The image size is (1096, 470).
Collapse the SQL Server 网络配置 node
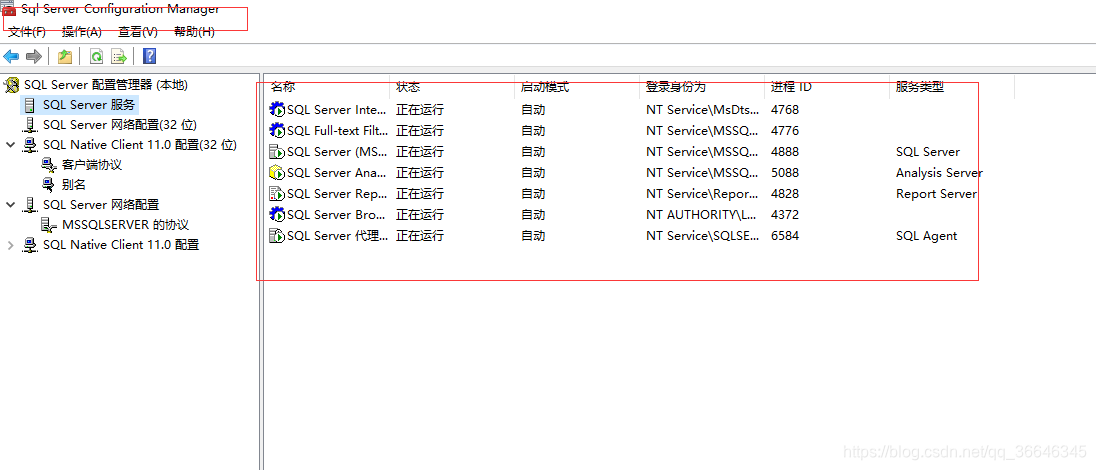click(x=10, y=205)
